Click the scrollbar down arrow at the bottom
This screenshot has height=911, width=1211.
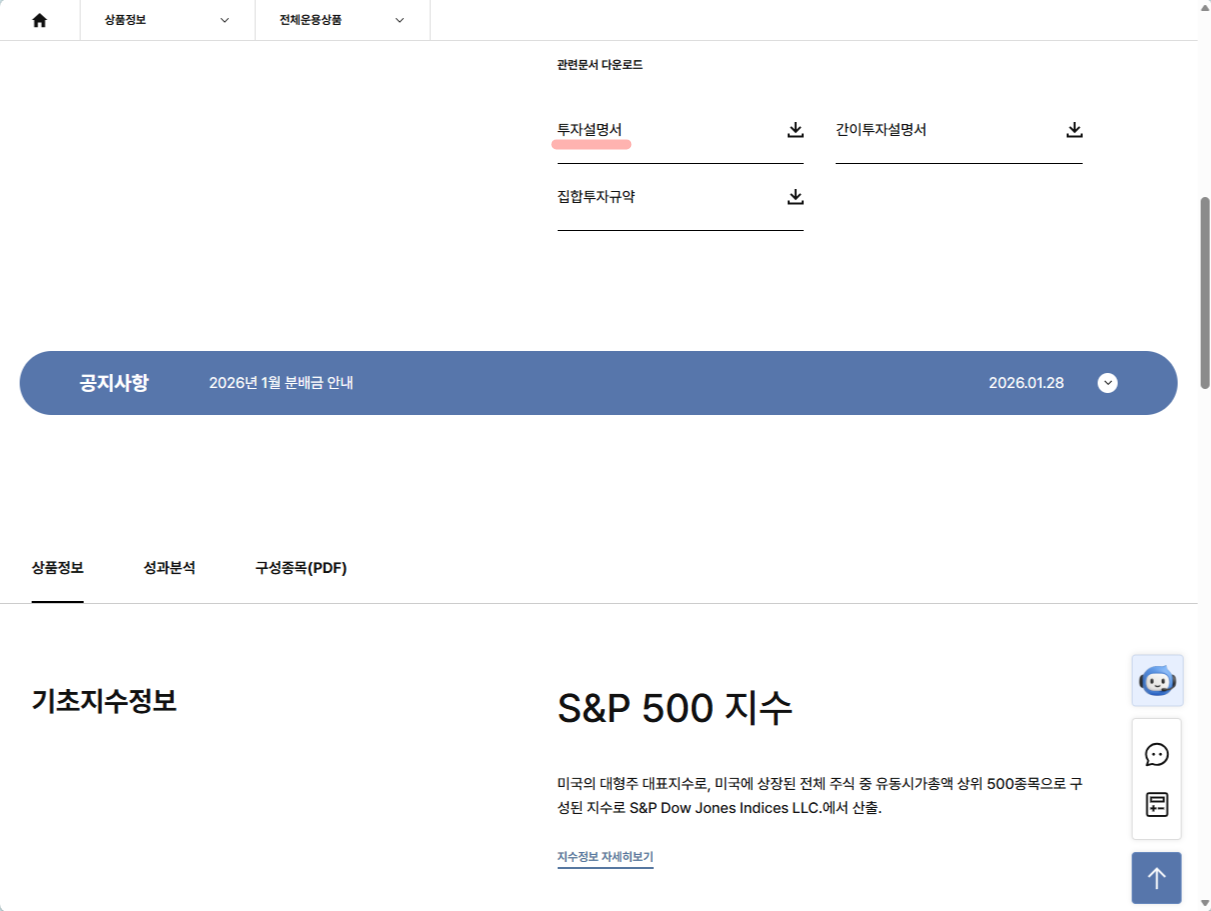coord(1204,903)
